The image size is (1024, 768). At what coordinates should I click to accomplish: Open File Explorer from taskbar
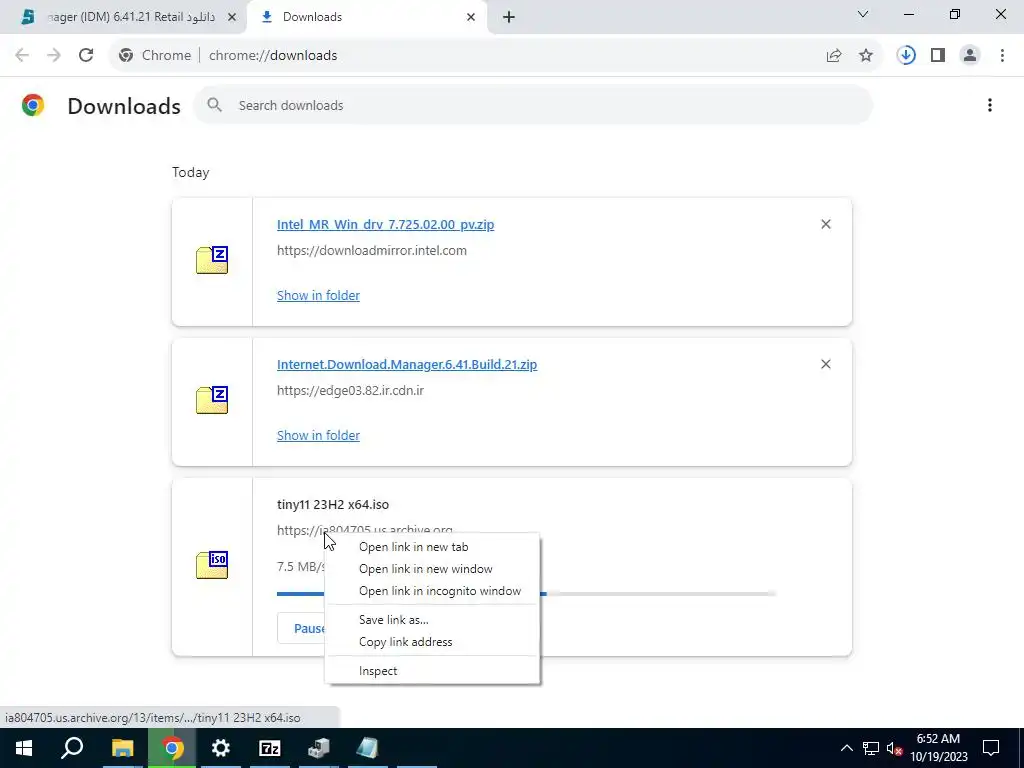coord(122,748)
